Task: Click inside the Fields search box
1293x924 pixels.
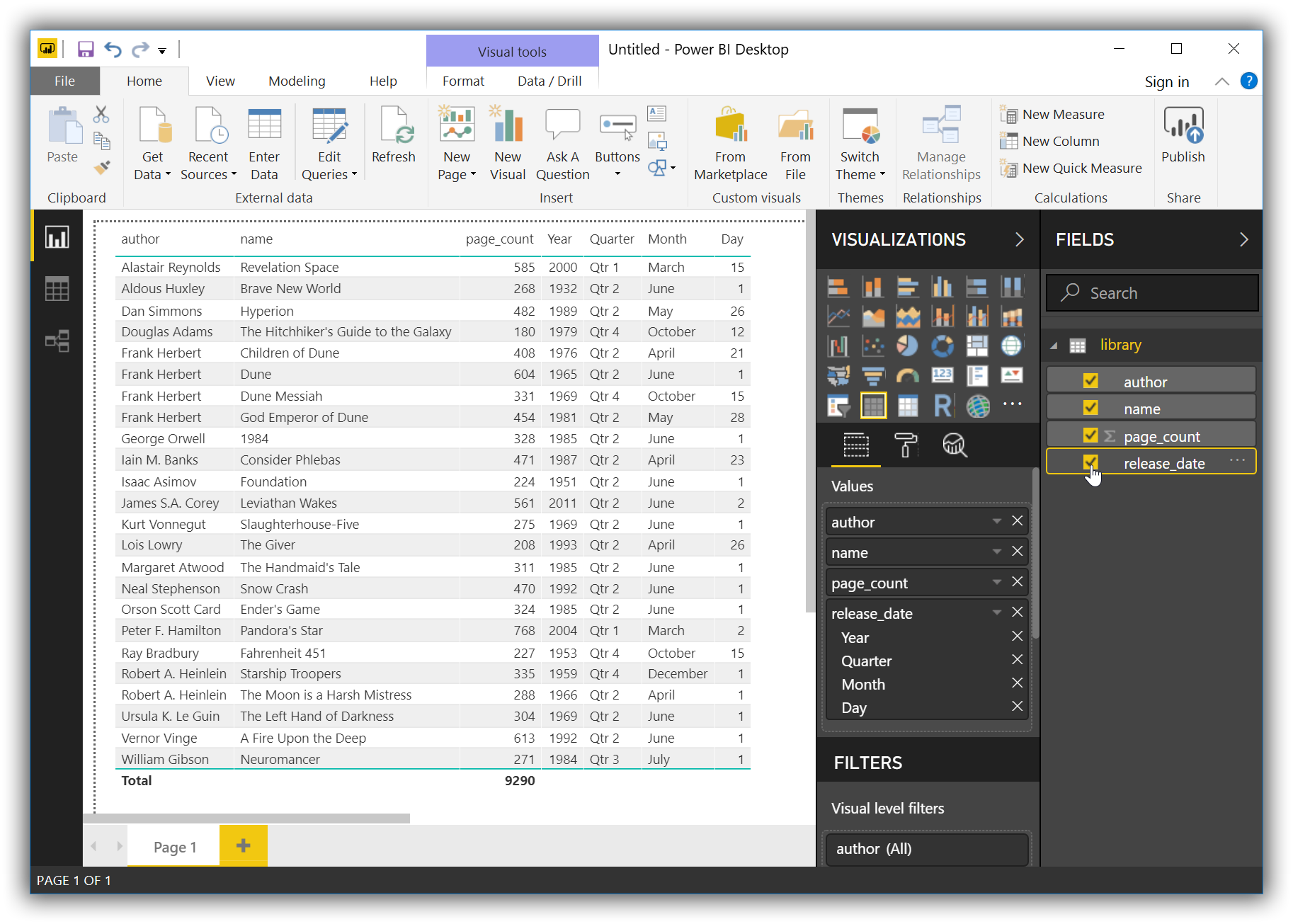Action: [1154, 292]
